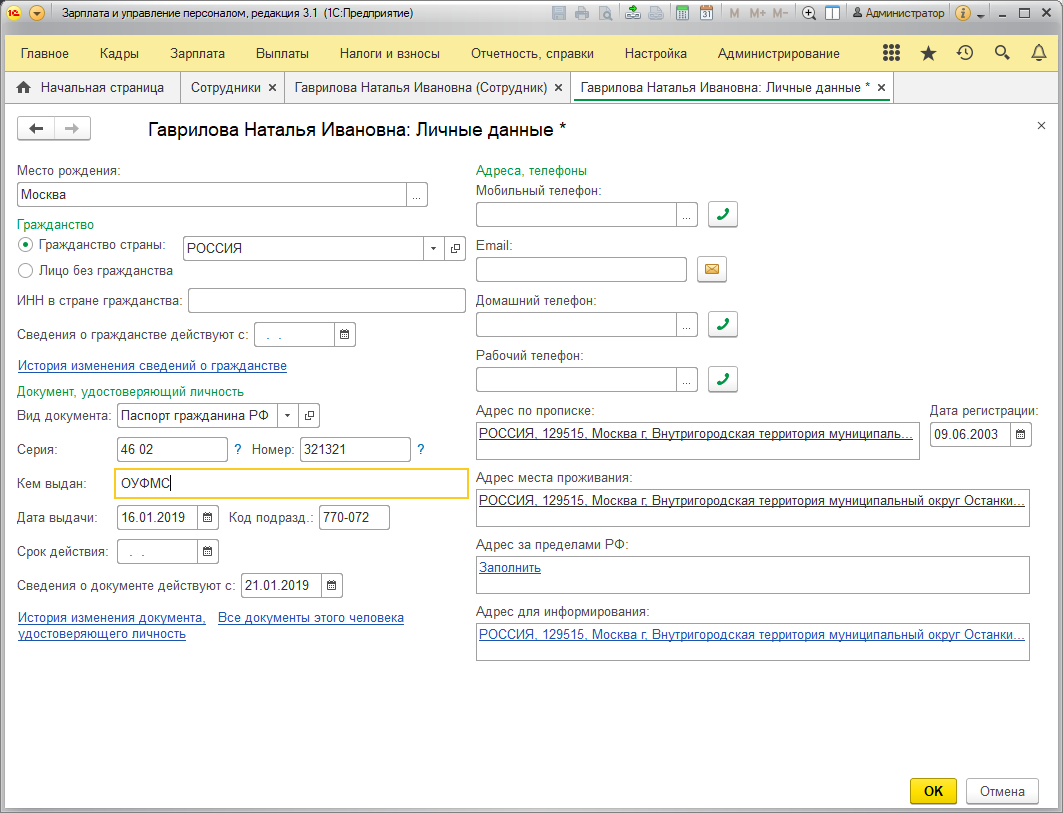Expand the Вид документа dropdown list
Screen dimensions: 1063x813
coord(287,415)
